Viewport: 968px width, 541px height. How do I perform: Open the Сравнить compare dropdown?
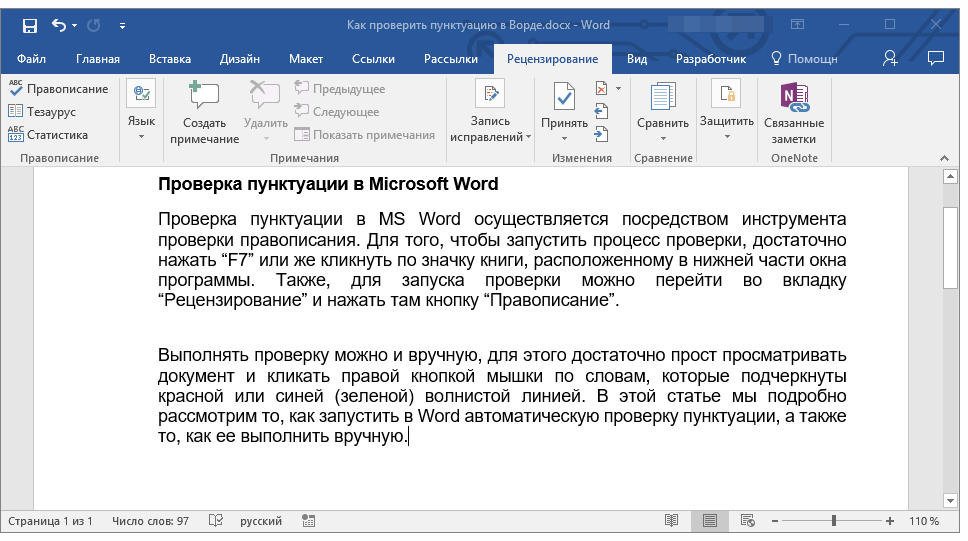662,130
